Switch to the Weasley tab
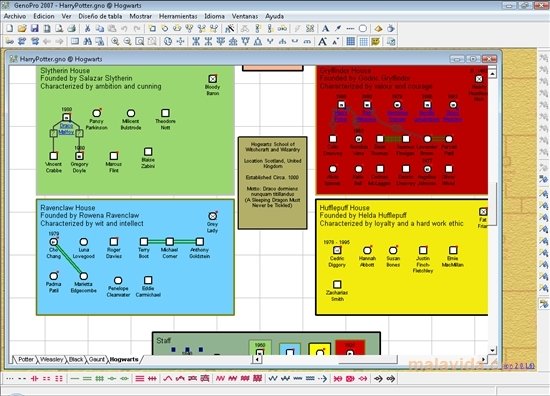 [52, 359]
